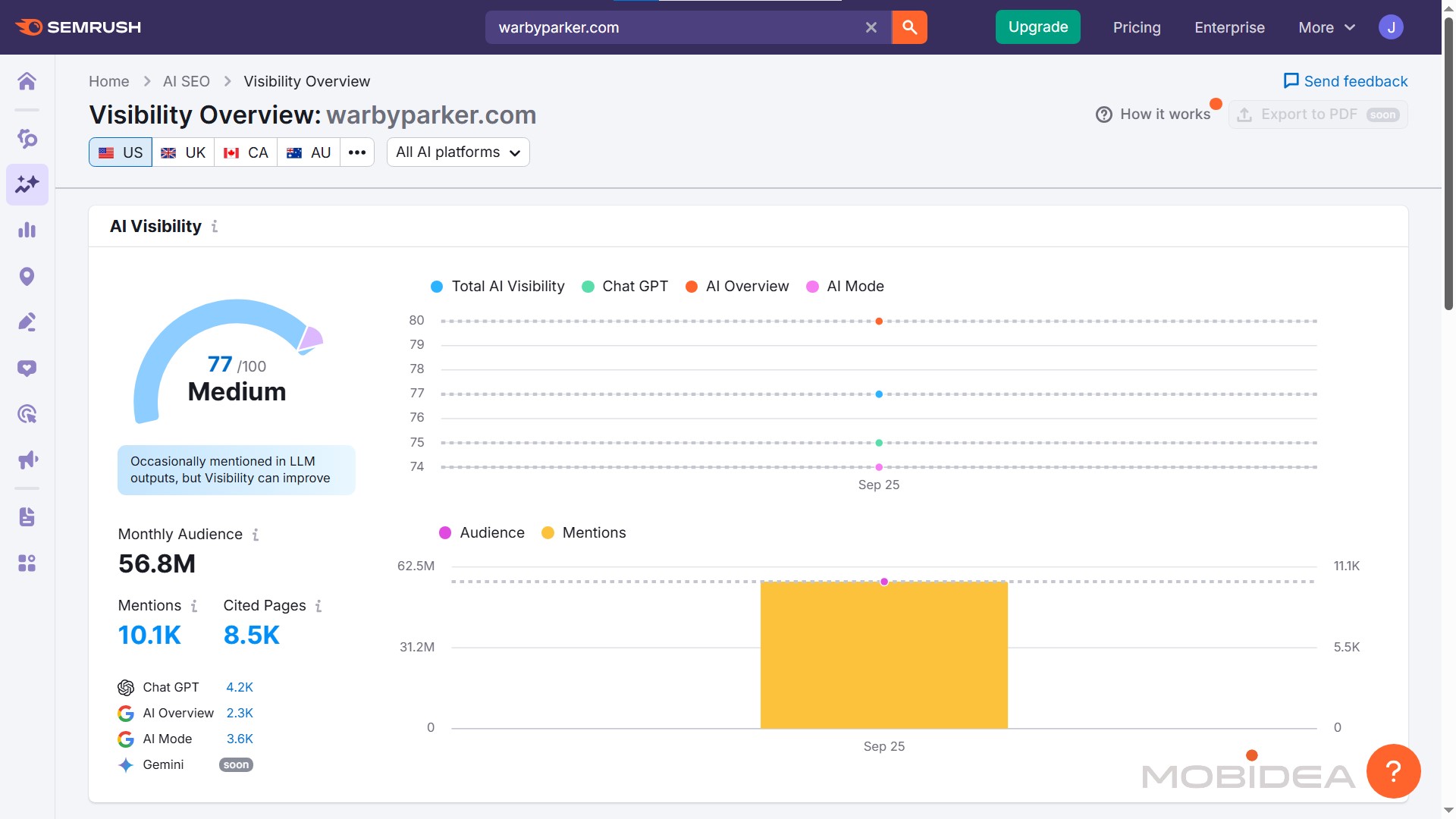Open the Reports document icon in sidebar
The image size is (1456, 819).
point(27,517)
